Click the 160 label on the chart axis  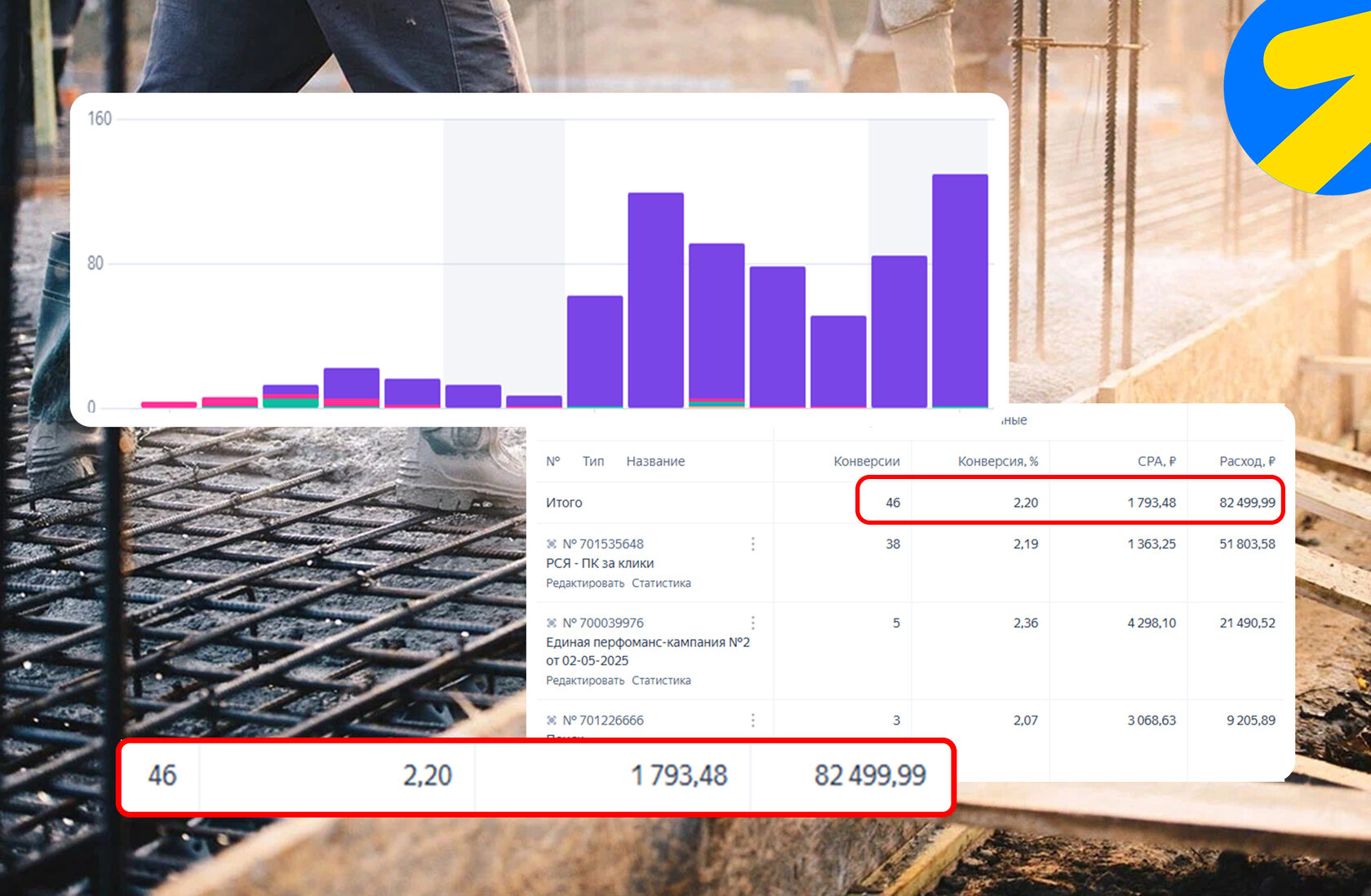[100, 119]
